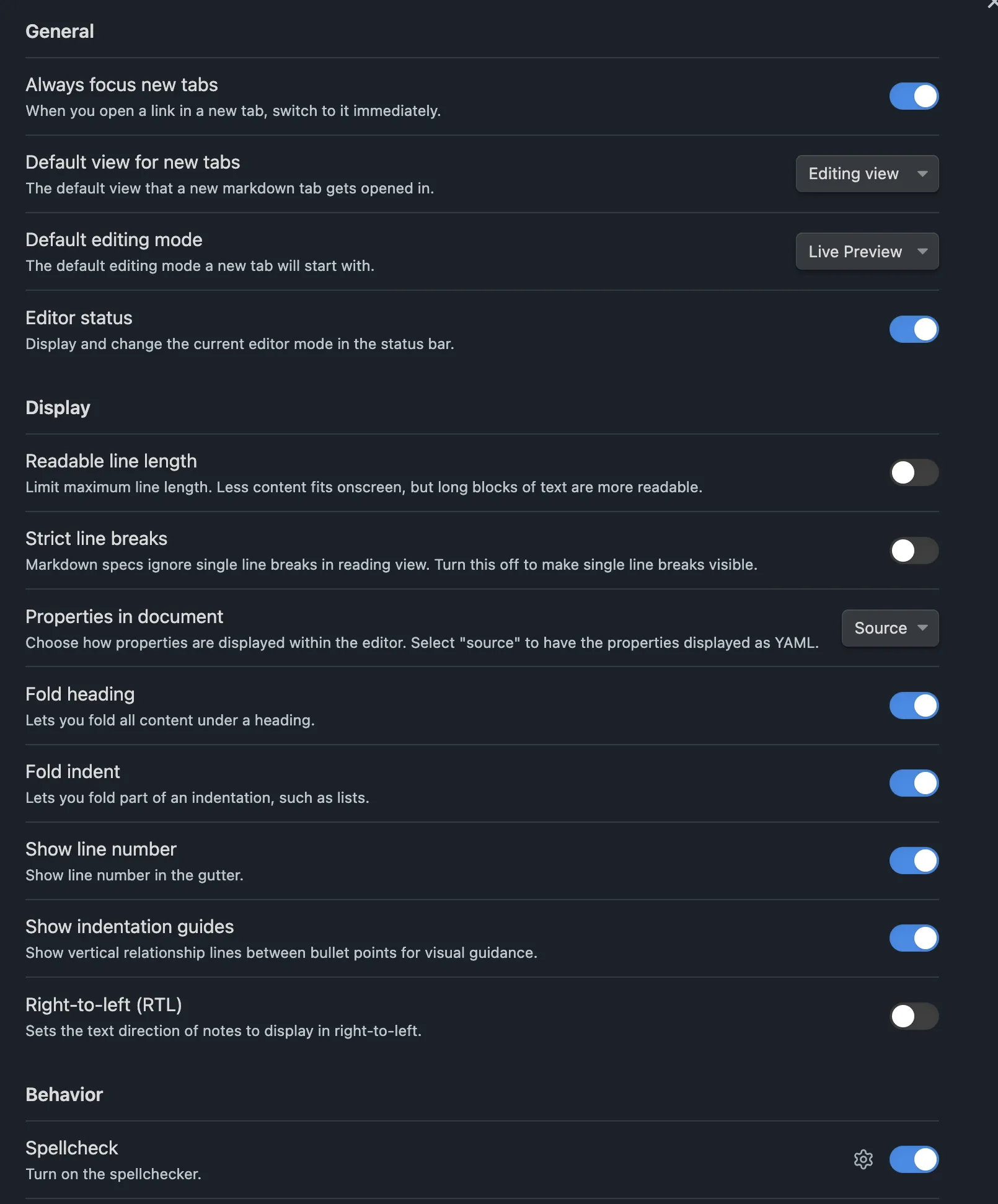The image size is (998, 1204).
Task: Enable Readable line length
Action: [914, 472]
